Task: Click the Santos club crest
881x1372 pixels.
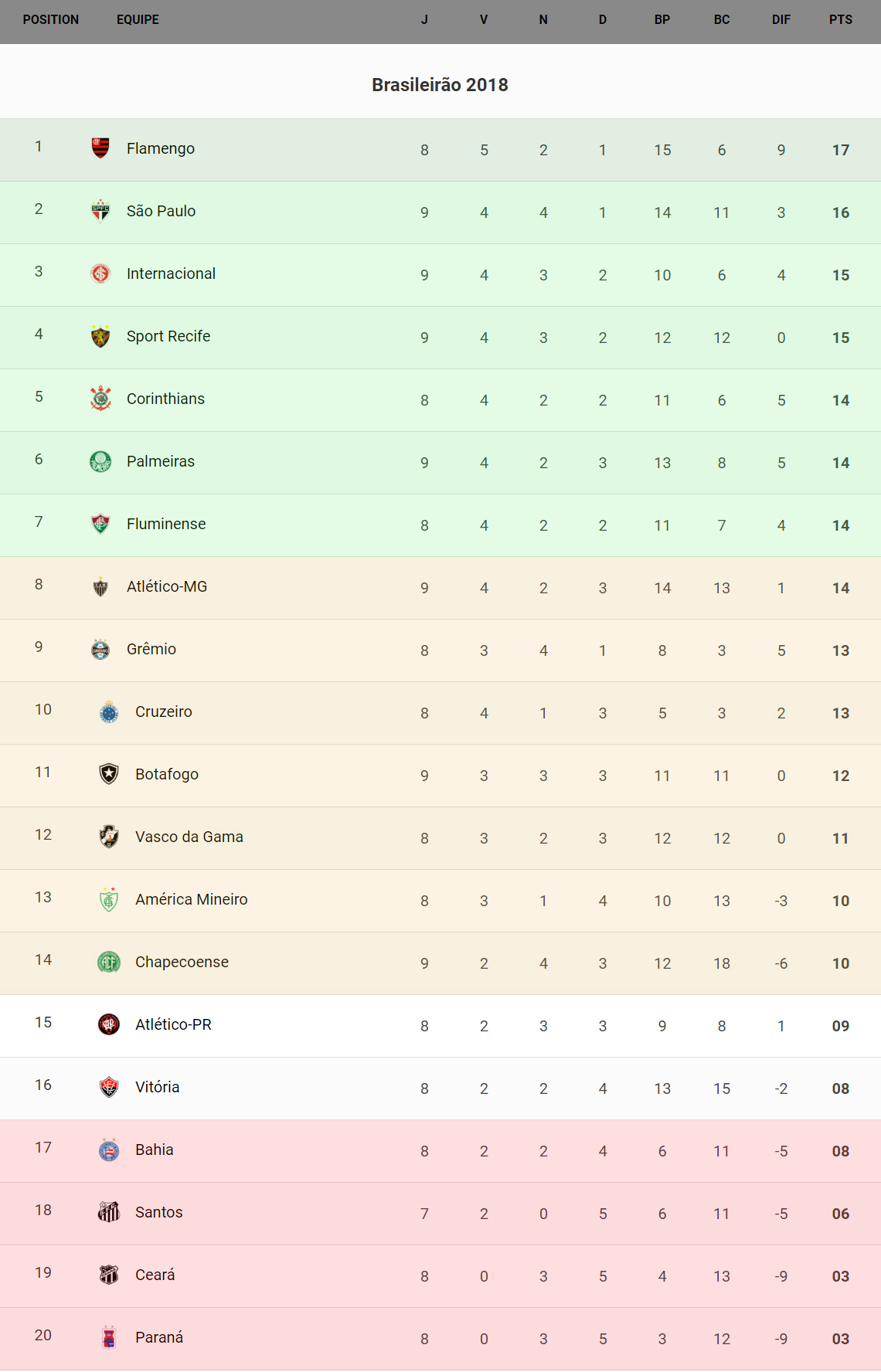Action: (109, 1211)
